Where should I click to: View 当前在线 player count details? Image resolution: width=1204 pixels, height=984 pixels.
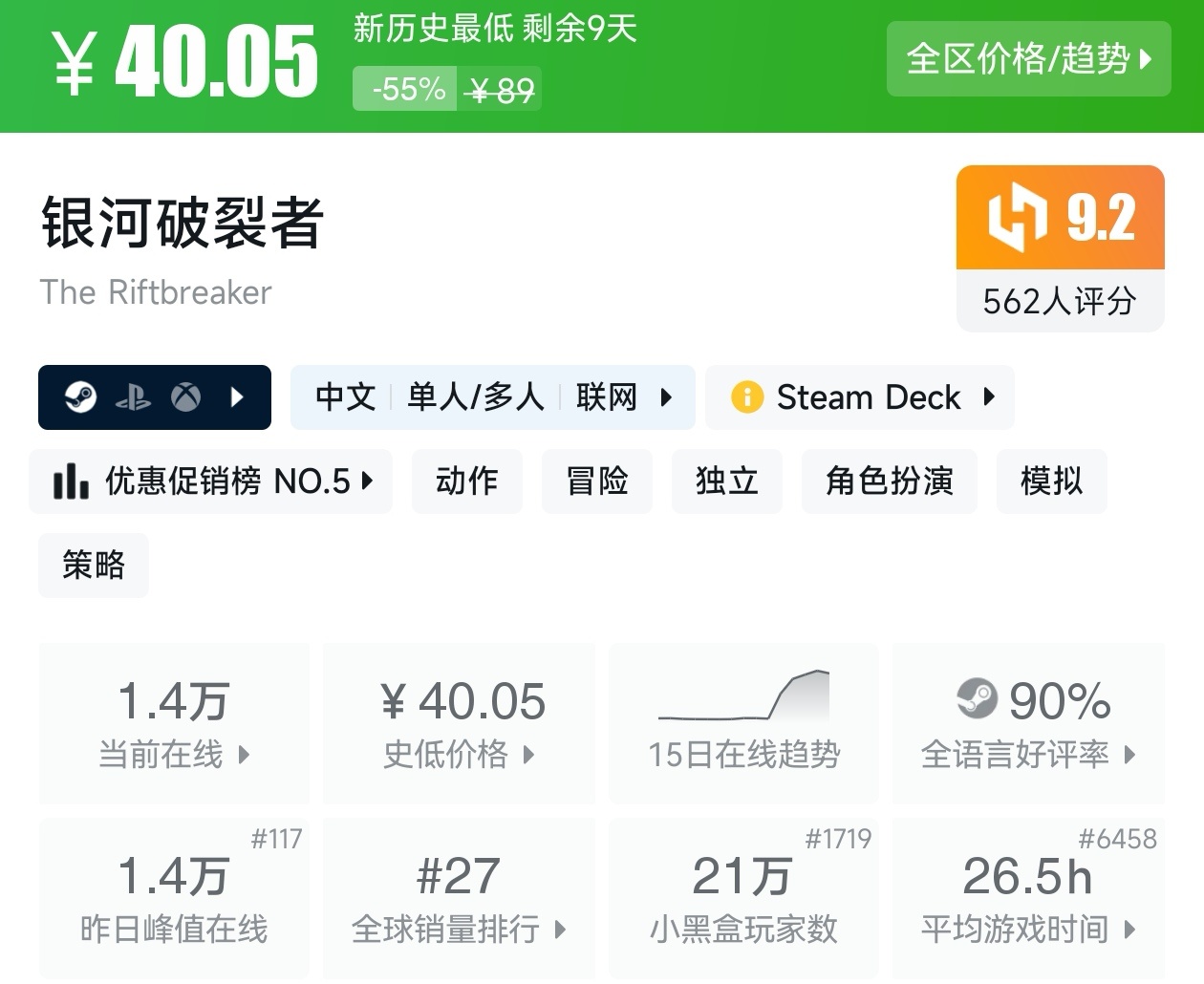174,722
